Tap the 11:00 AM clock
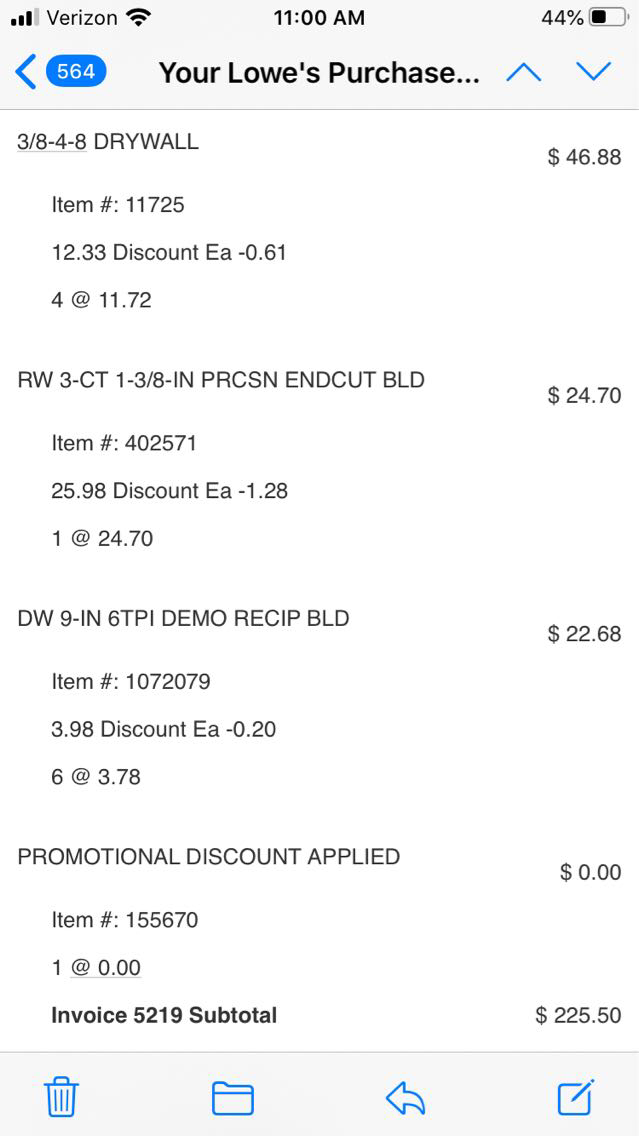Viewport: 639px width, 1136px height. point(319,18)
